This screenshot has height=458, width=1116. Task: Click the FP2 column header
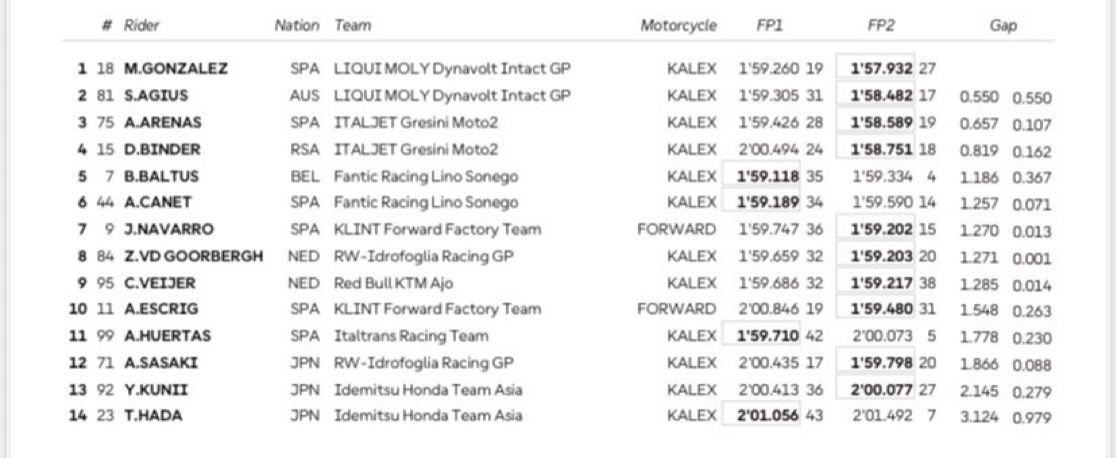click(880, 26)
